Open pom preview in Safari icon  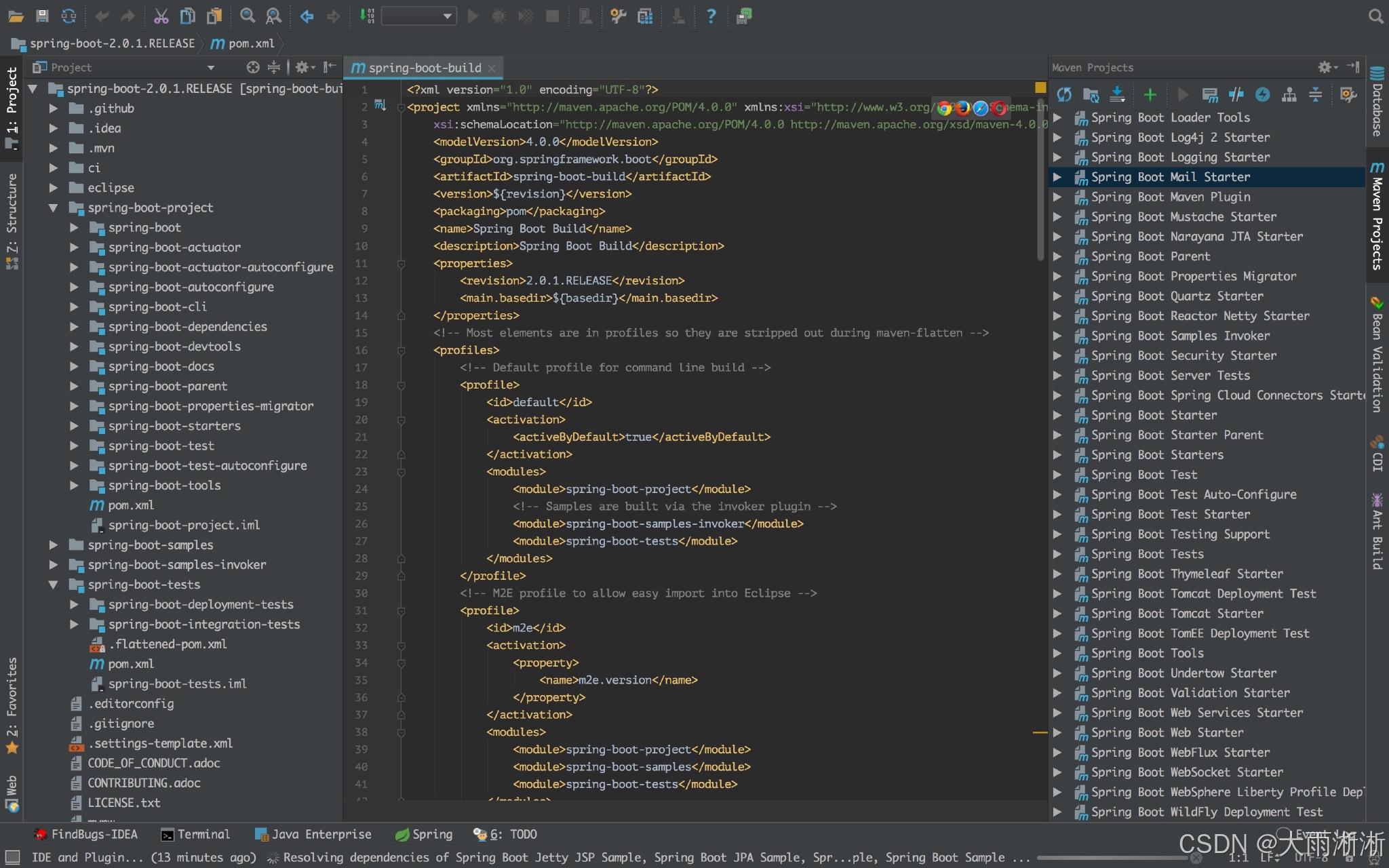coord(981,108)
